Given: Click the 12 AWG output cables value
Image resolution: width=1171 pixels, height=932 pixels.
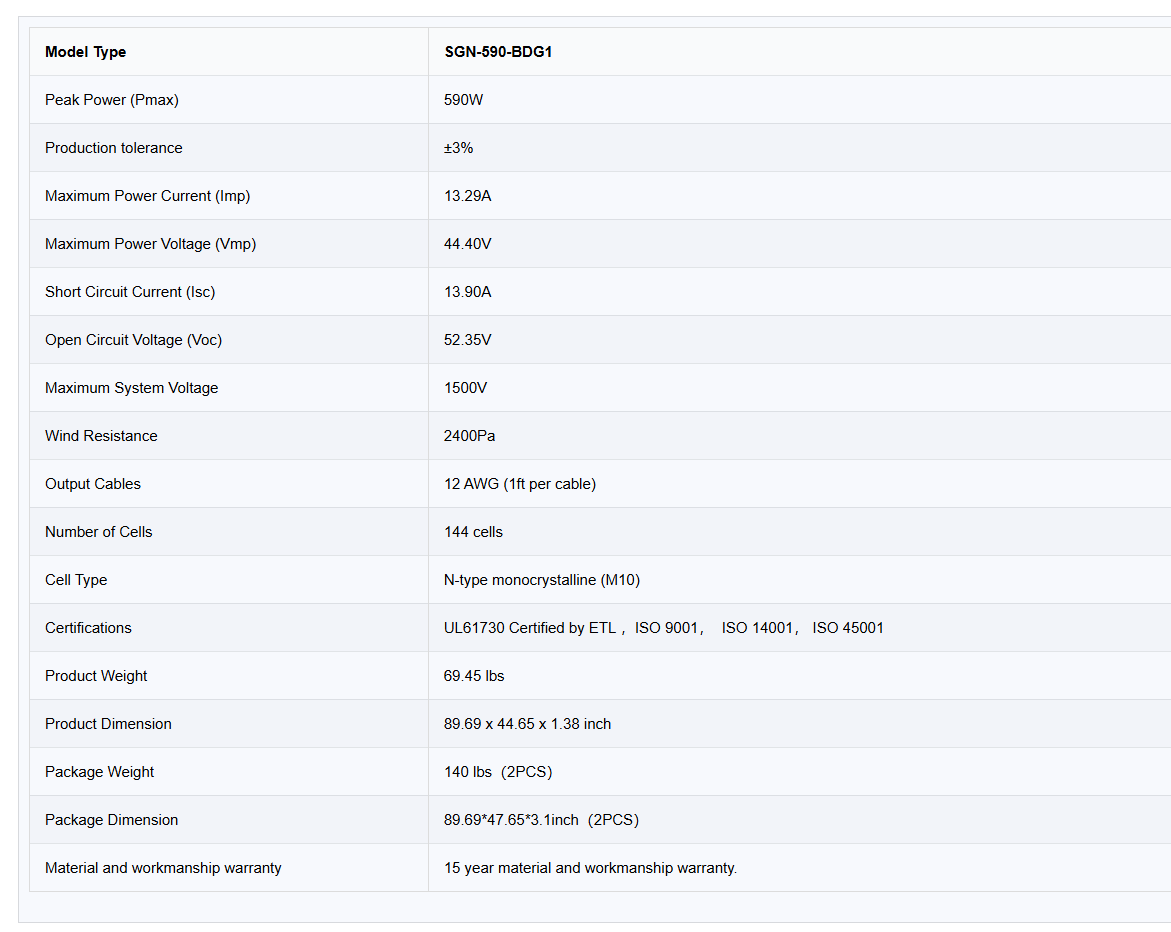Looking at the screenshot, I should click(520, 484).
